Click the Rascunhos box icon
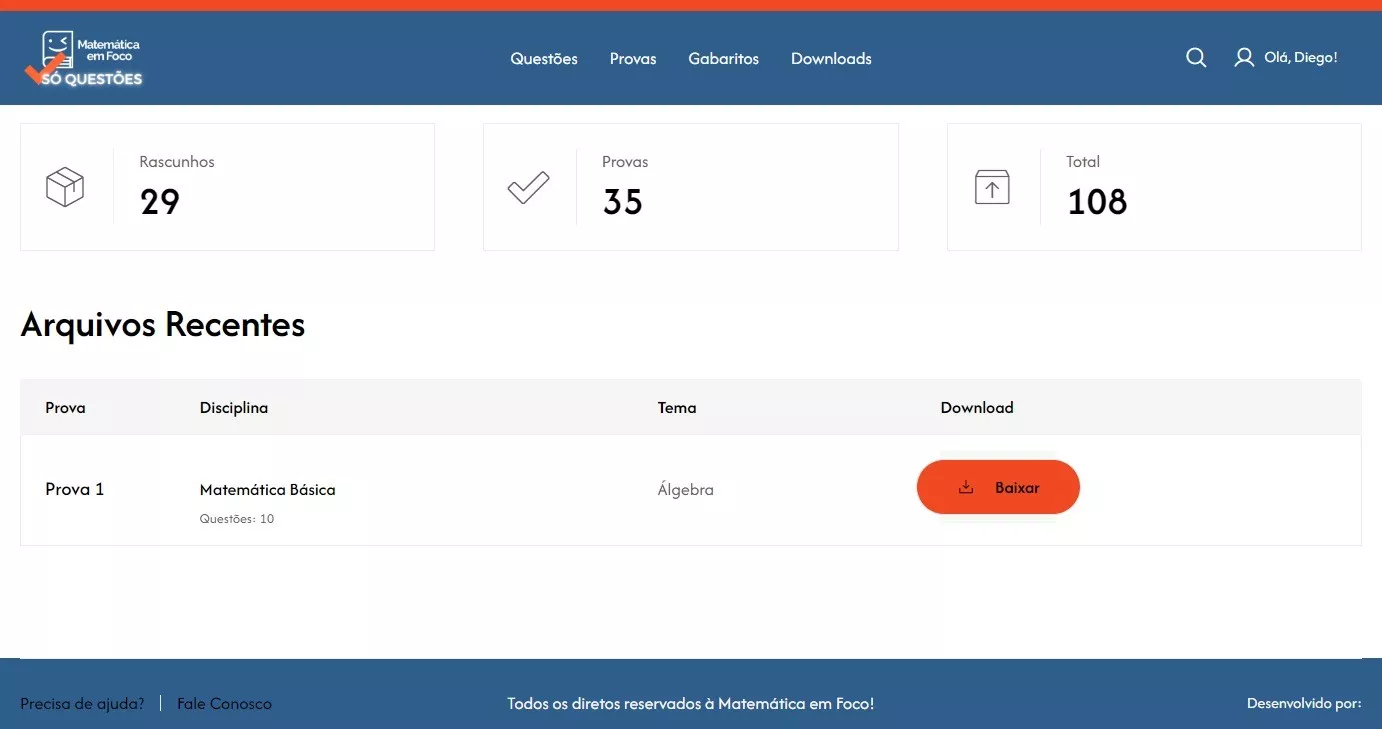Image resolution: width=1382 pixels, height=729 pixels. (65, 187)
